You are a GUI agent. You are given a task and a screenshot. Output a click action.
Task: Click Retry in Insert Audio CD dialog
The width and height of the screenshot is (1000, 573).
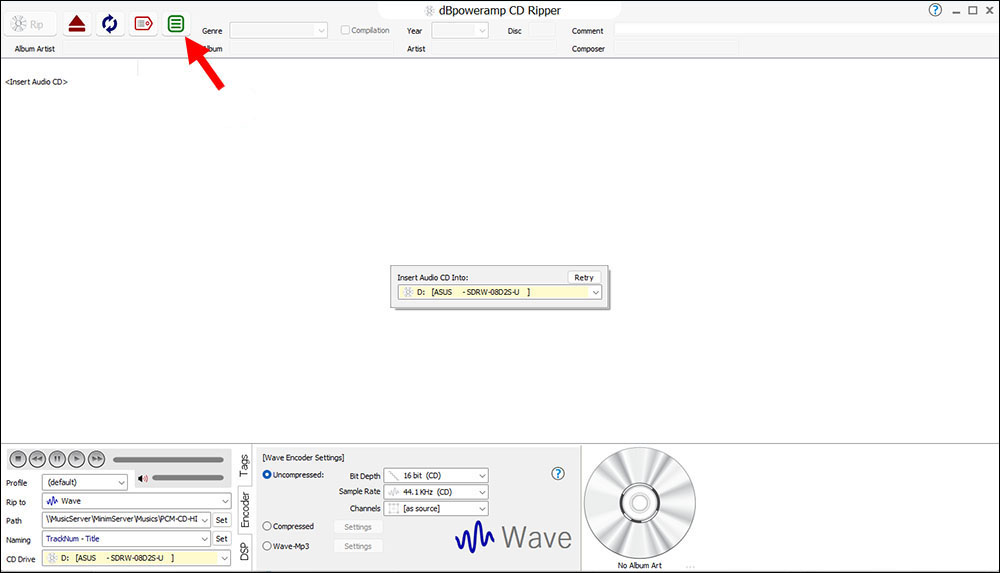[584, 277]
